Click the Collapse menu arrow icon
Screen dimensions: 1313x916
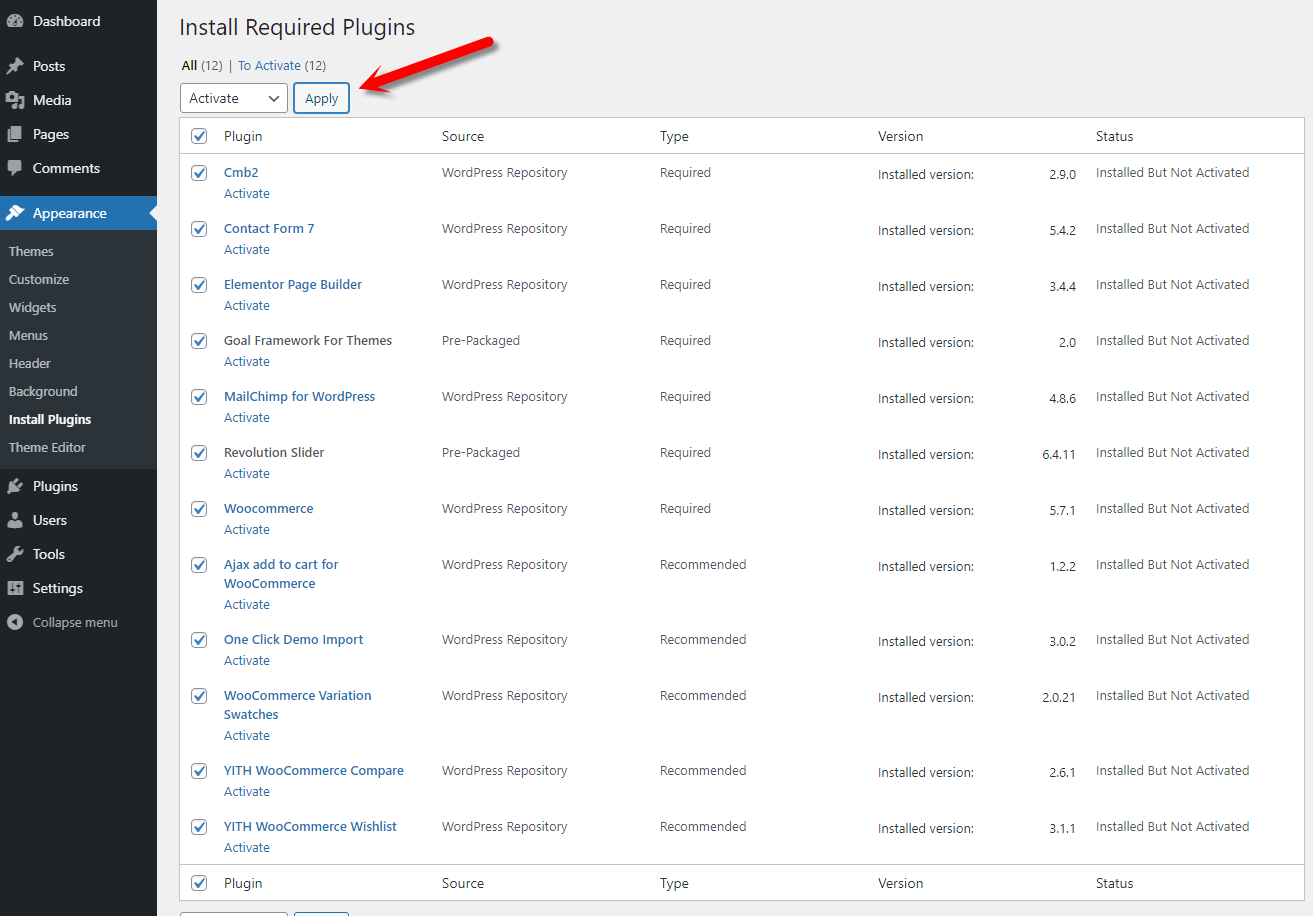(x=15, y=622)
